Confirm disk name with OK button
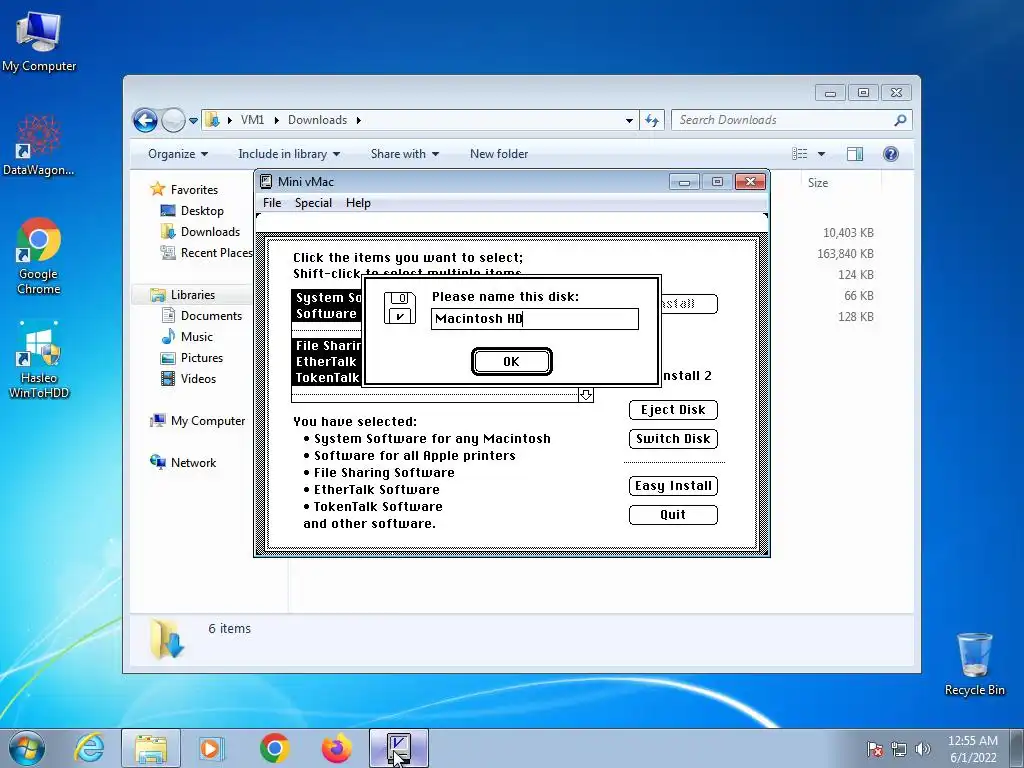This screenshot has height=768, width=1024. pos(511,362)
